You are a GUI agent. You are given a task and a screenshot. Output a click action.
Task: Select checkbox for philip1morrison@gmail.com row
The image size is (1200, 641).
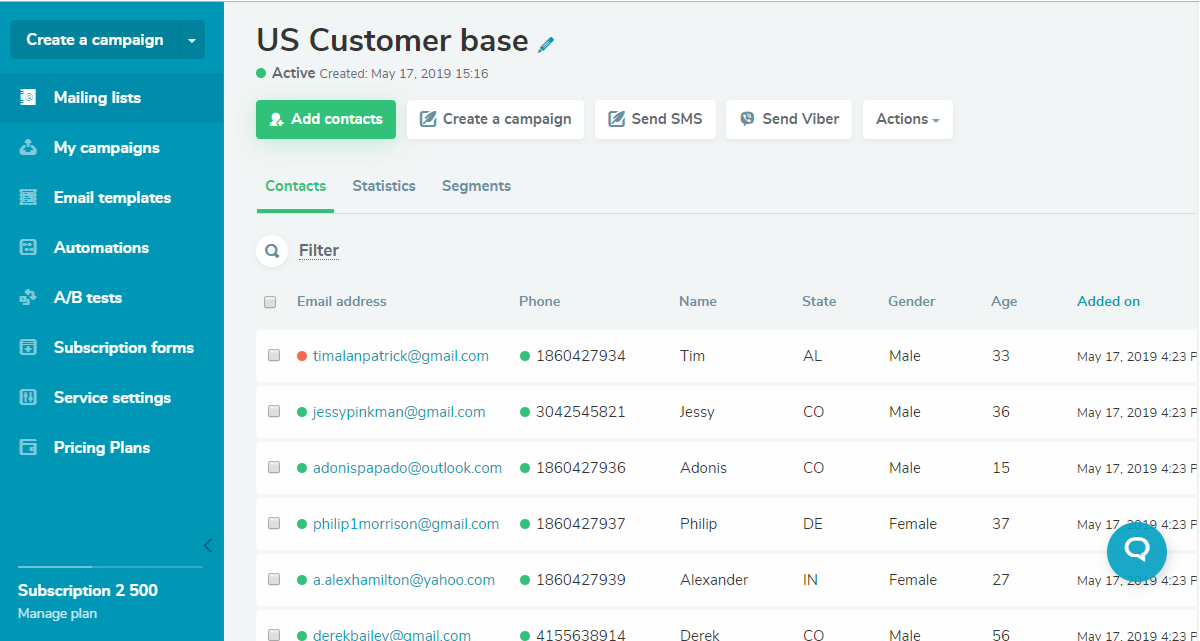click(274, 523)
